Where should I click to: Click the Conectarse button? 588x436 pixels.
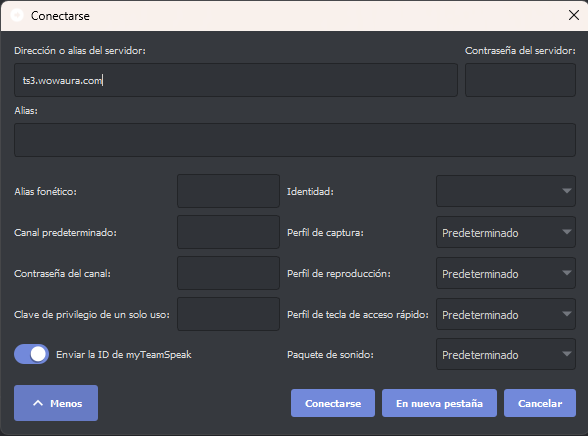(333, 403)
